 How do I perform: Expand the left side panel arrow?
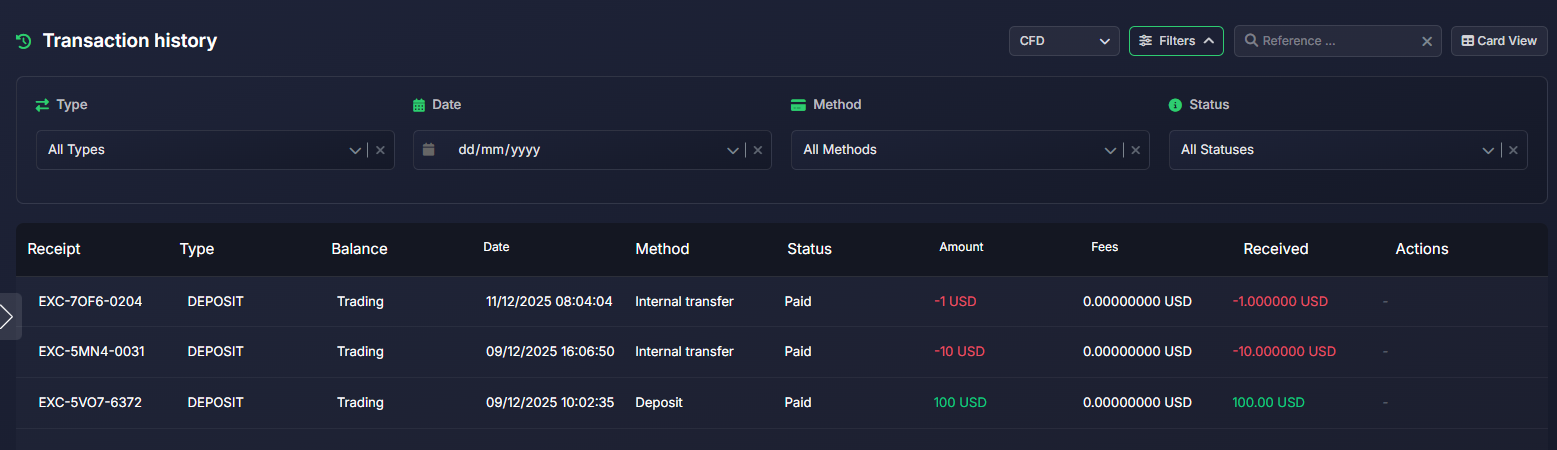8,316
